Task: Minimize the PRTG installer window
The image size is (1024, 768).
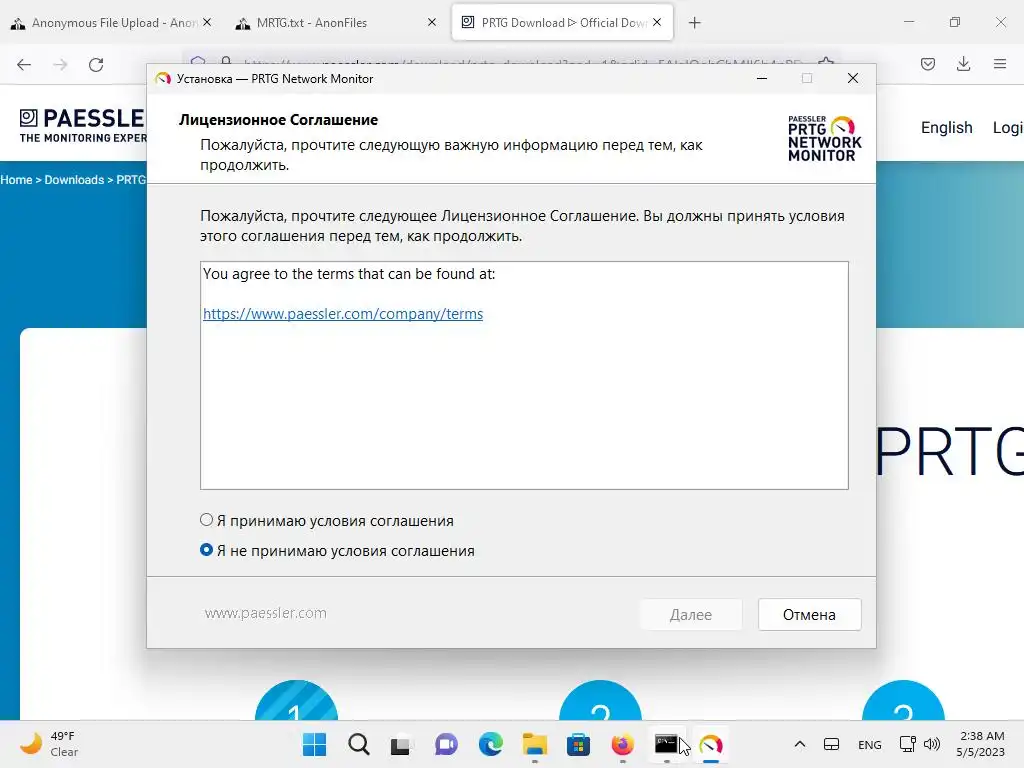Action: [x=761, y=78]
